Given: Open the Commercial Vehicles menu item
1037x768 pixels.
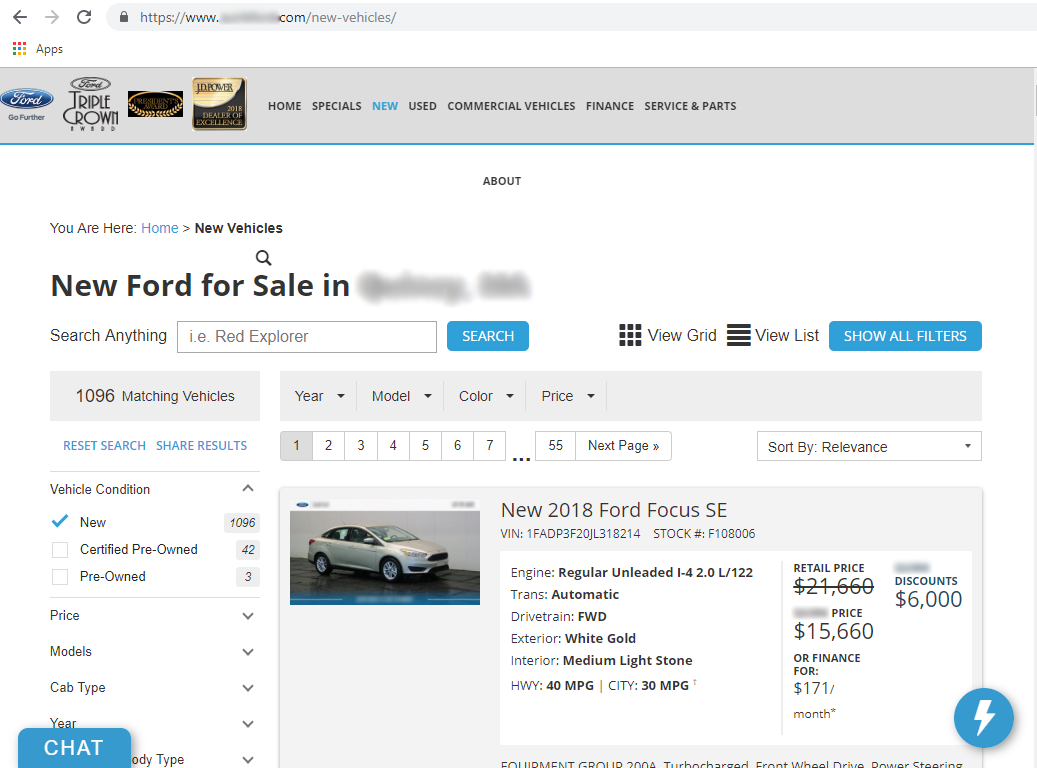Looking at the screenshot, I should click(x=511, y=106).
